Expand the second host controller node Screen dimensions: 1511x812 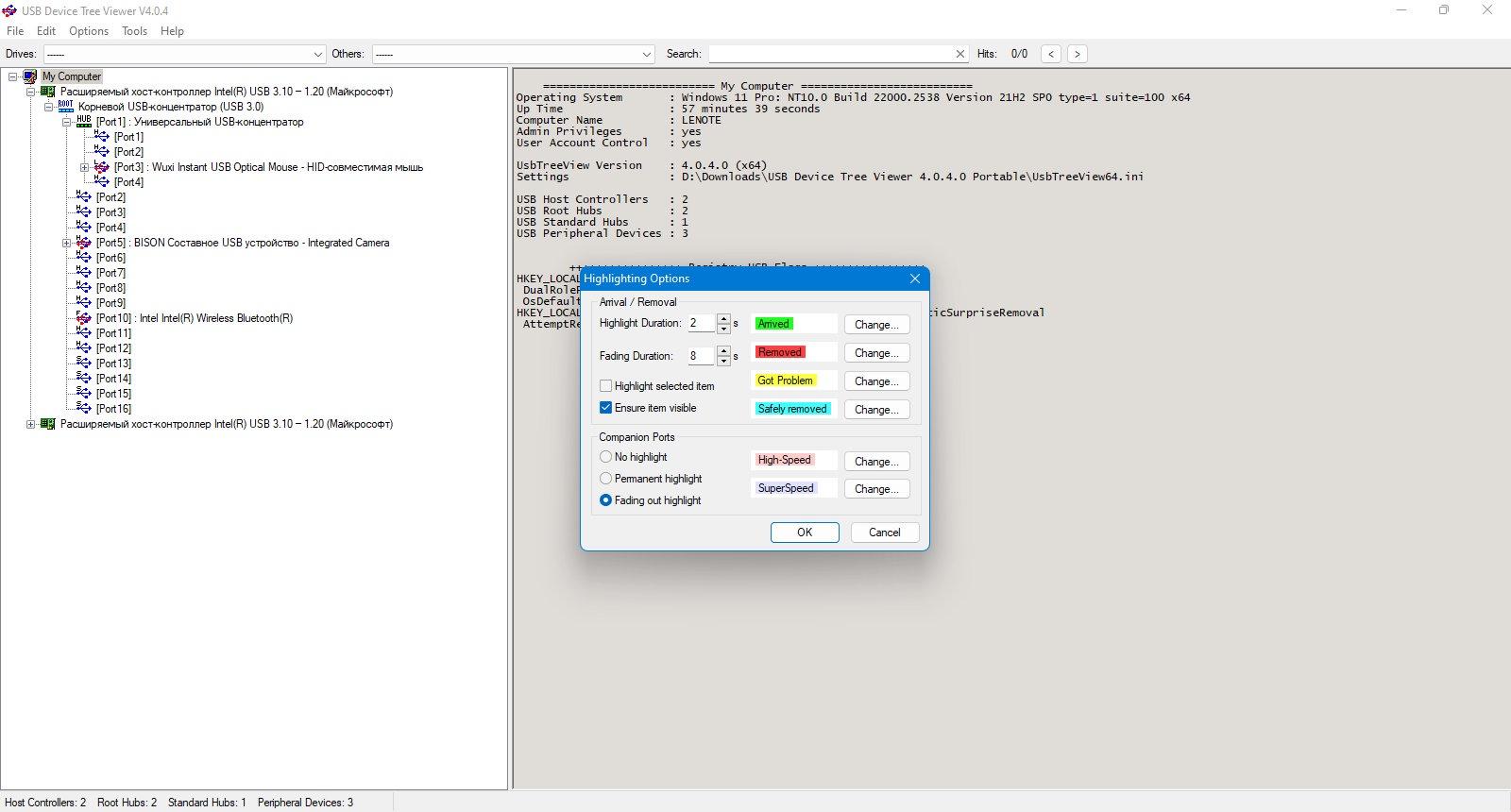tap(30, 424)
